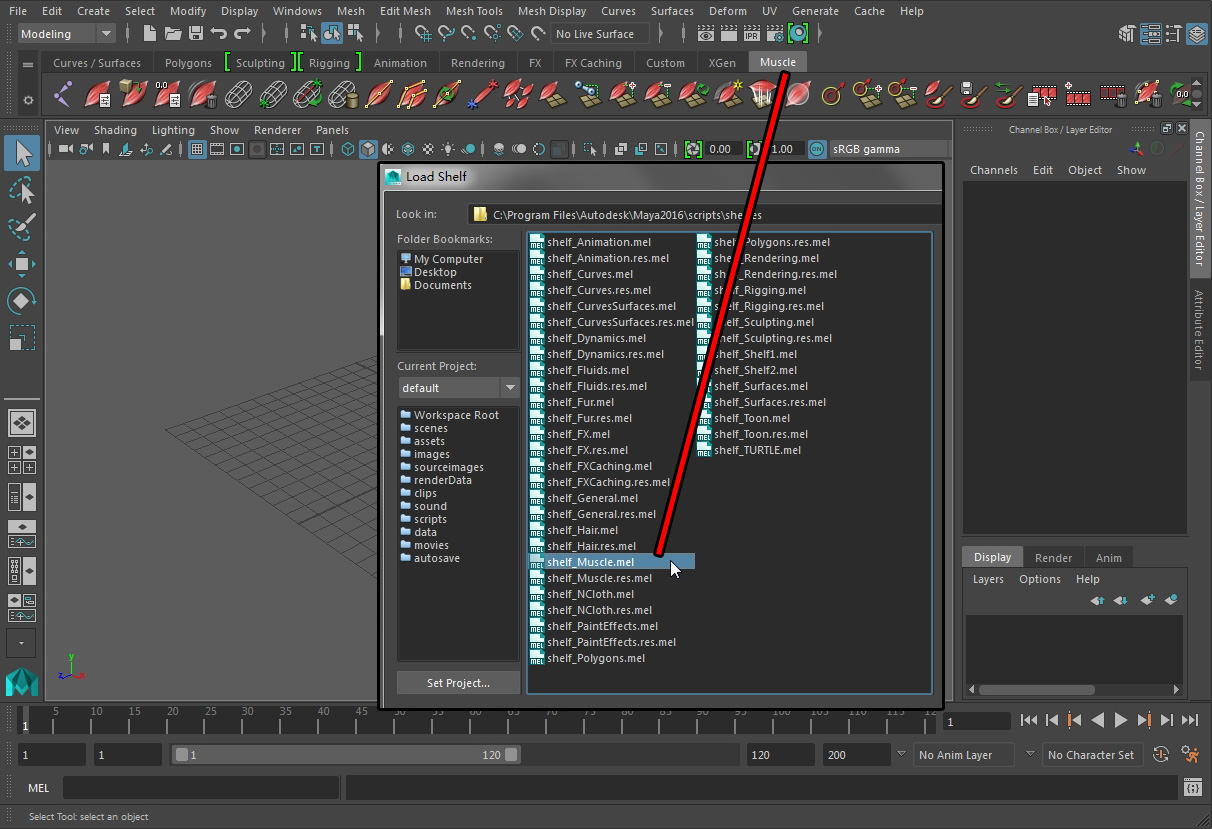Viewport: 1212px width, 829px height.
Task: Jump to end of playback range
Action: click(1190, 720)
